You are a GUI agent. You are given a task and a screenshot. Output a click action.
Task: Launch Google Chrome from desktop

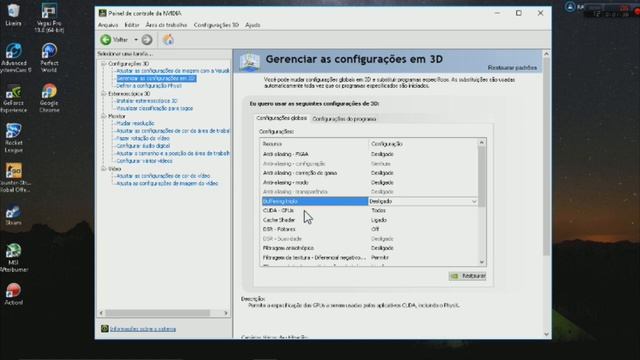coord(49,98)
